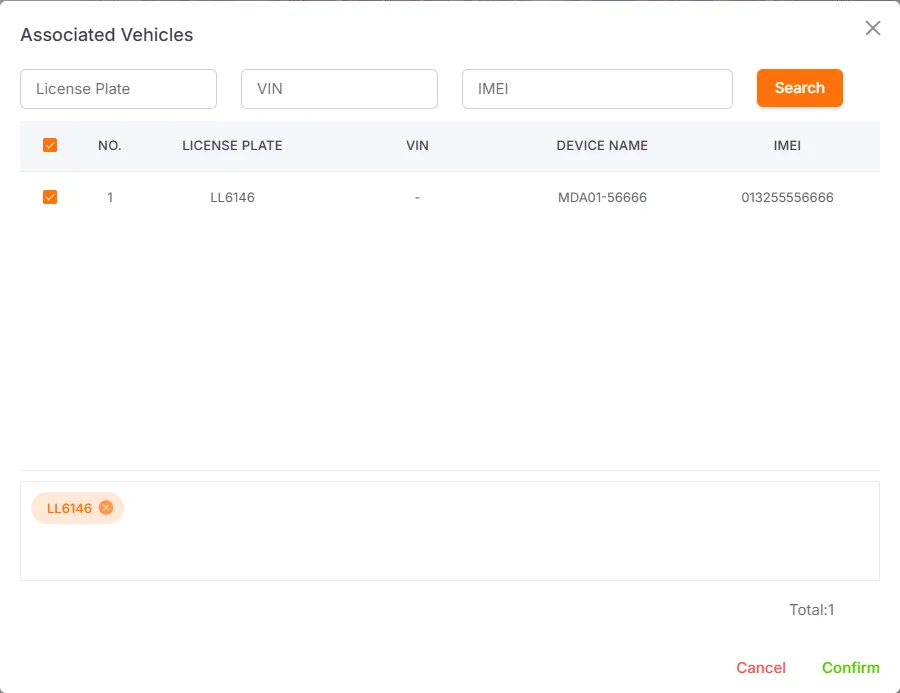Click IMEI value 013255556666 in row 1
The width and height of the screenshot is (900, 693).
787,197
